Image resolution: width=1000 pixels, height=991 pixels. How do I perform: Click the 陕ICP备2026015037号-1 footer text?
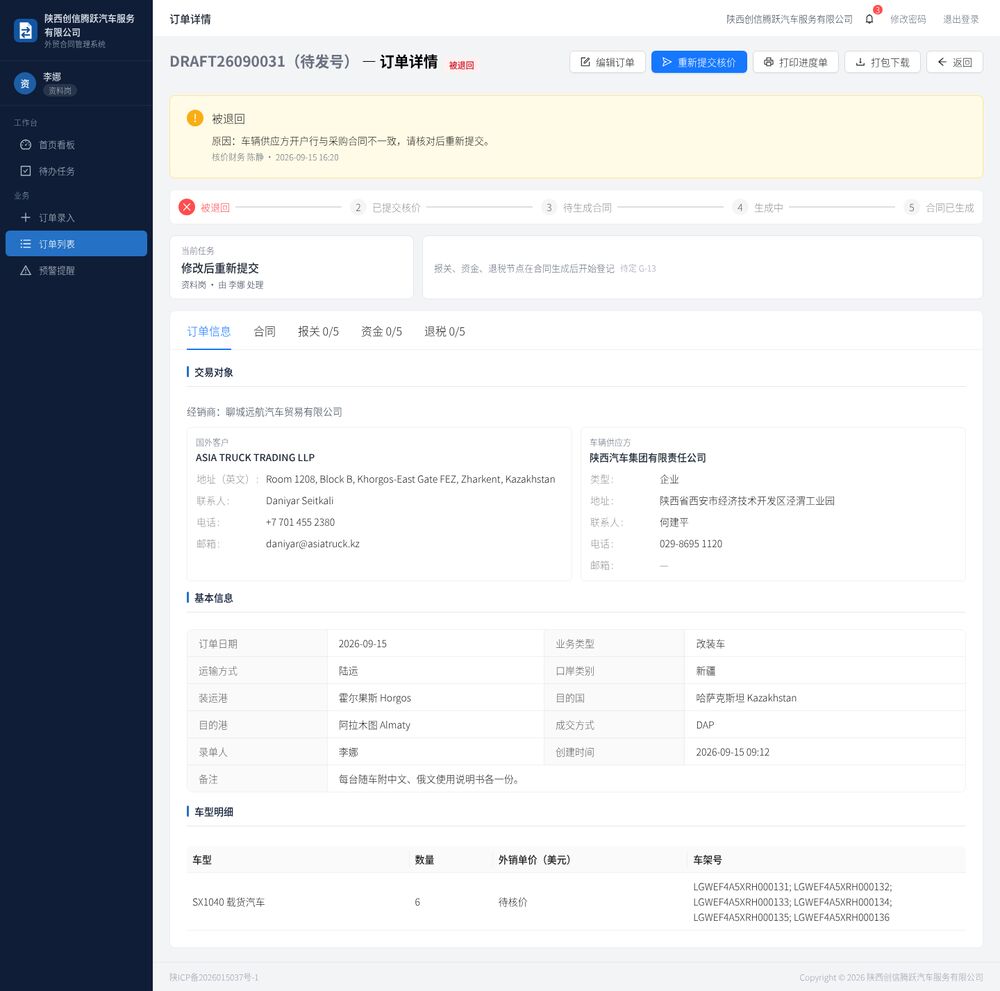214,978
